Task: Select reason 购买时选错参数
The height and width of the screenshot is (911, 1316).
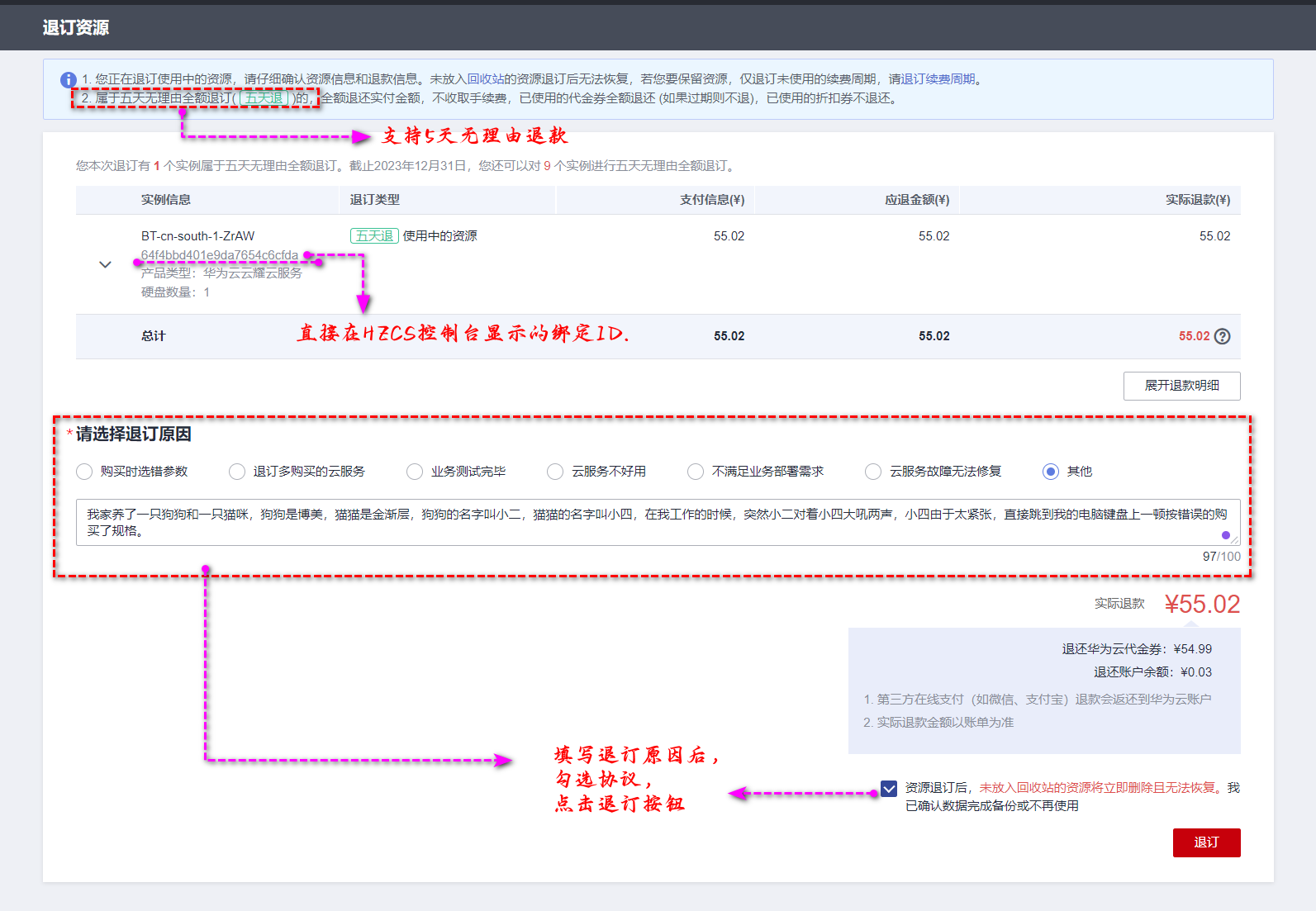Action: pyautogui.click(x=84, y=472)
